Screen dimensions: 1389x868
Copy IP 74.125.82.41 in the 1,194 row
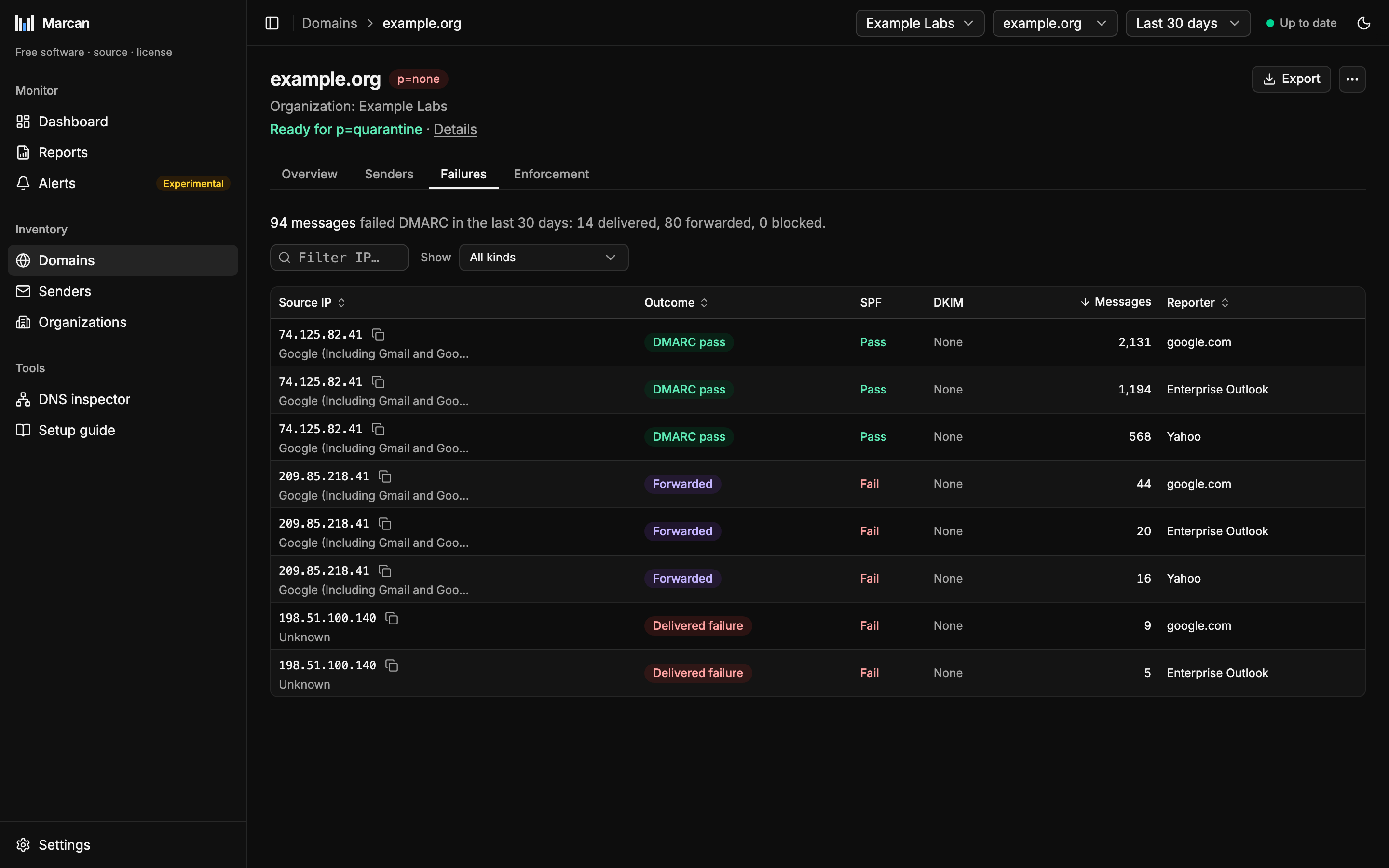point(378,382)
